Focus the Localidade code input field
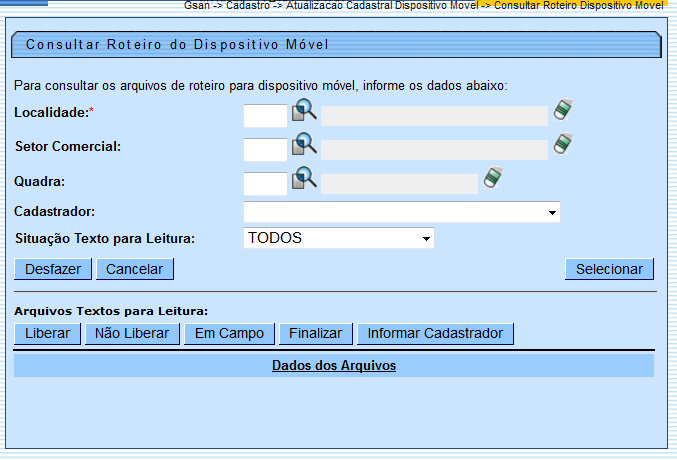The height and width of the screenshot is (460, 677). click(x=265, y=116)
